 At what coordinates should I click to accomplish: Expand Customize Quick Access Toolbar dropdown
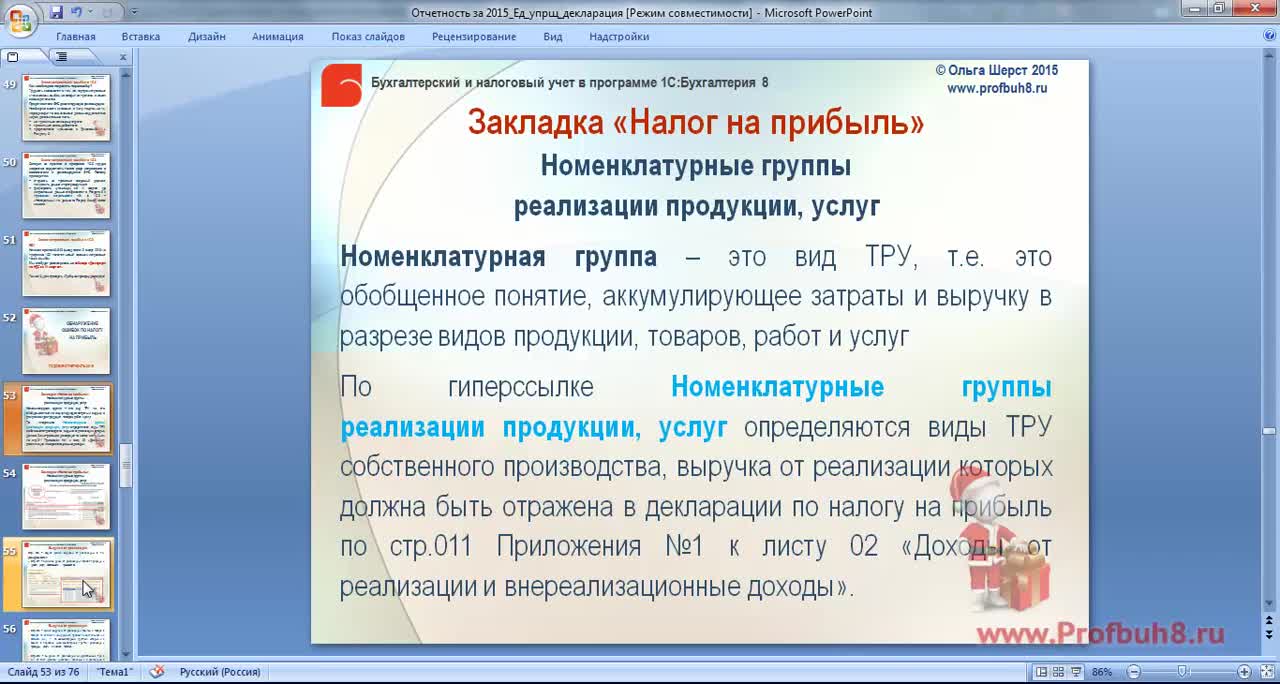tap(136, 12)
